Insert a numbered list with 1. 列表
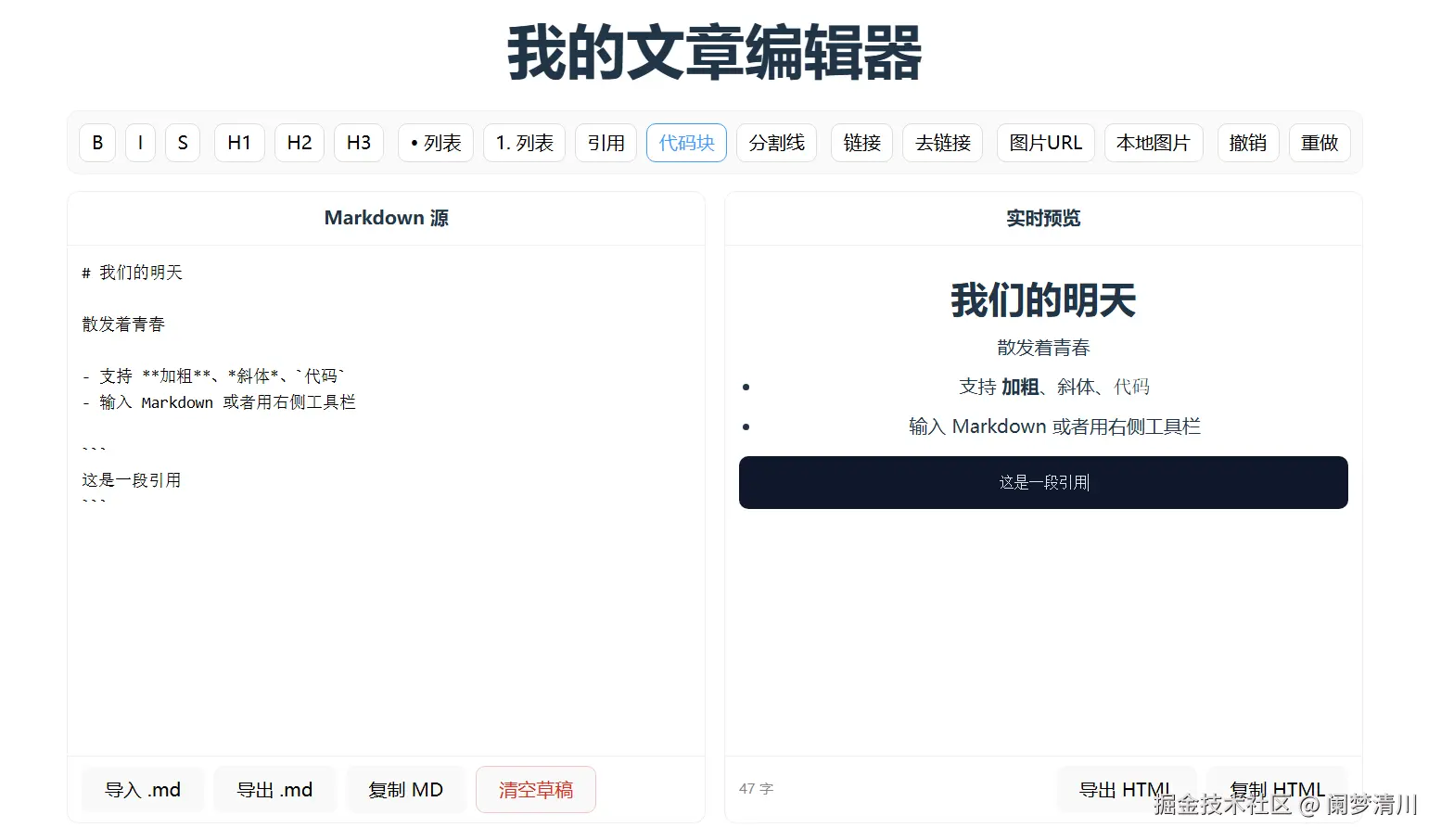Screen dimensions: 1441x840 tap(524, 143)
